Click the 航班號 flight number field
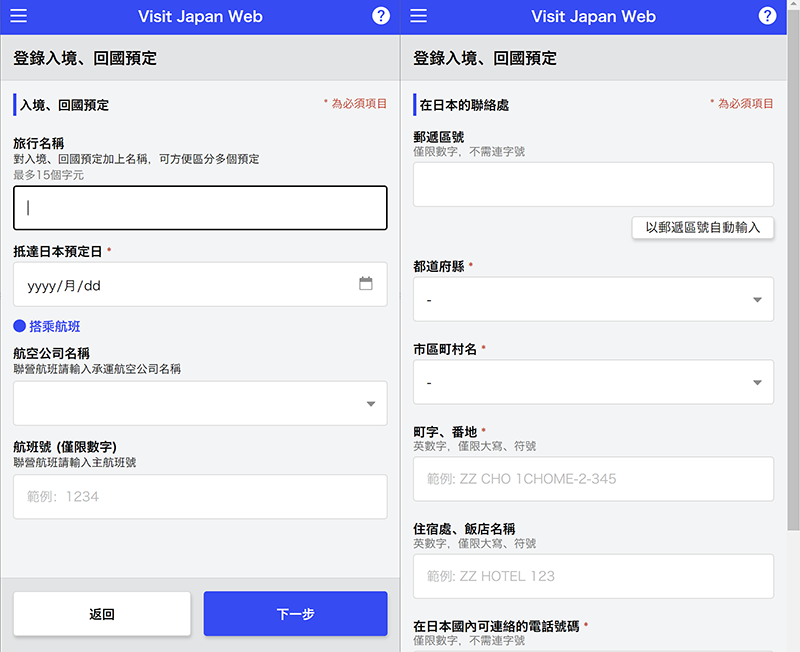Screen dimensions: 800x652 tap(200, 496)
